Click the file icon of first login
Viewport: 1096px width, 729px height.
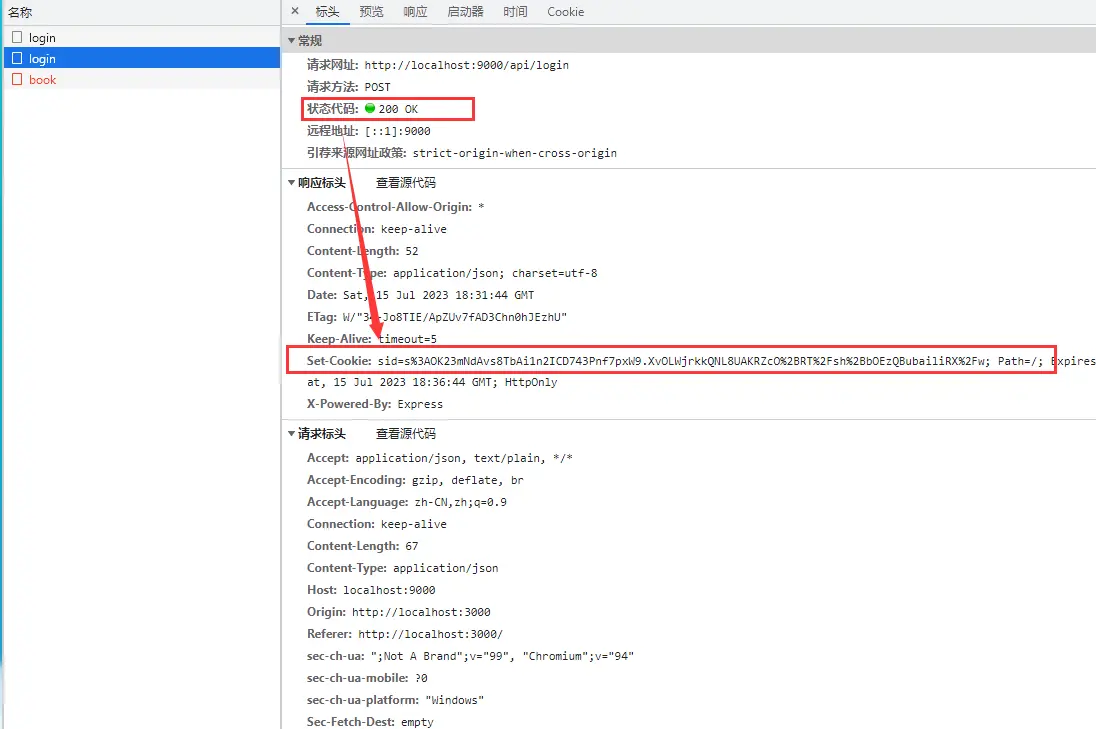17,38
